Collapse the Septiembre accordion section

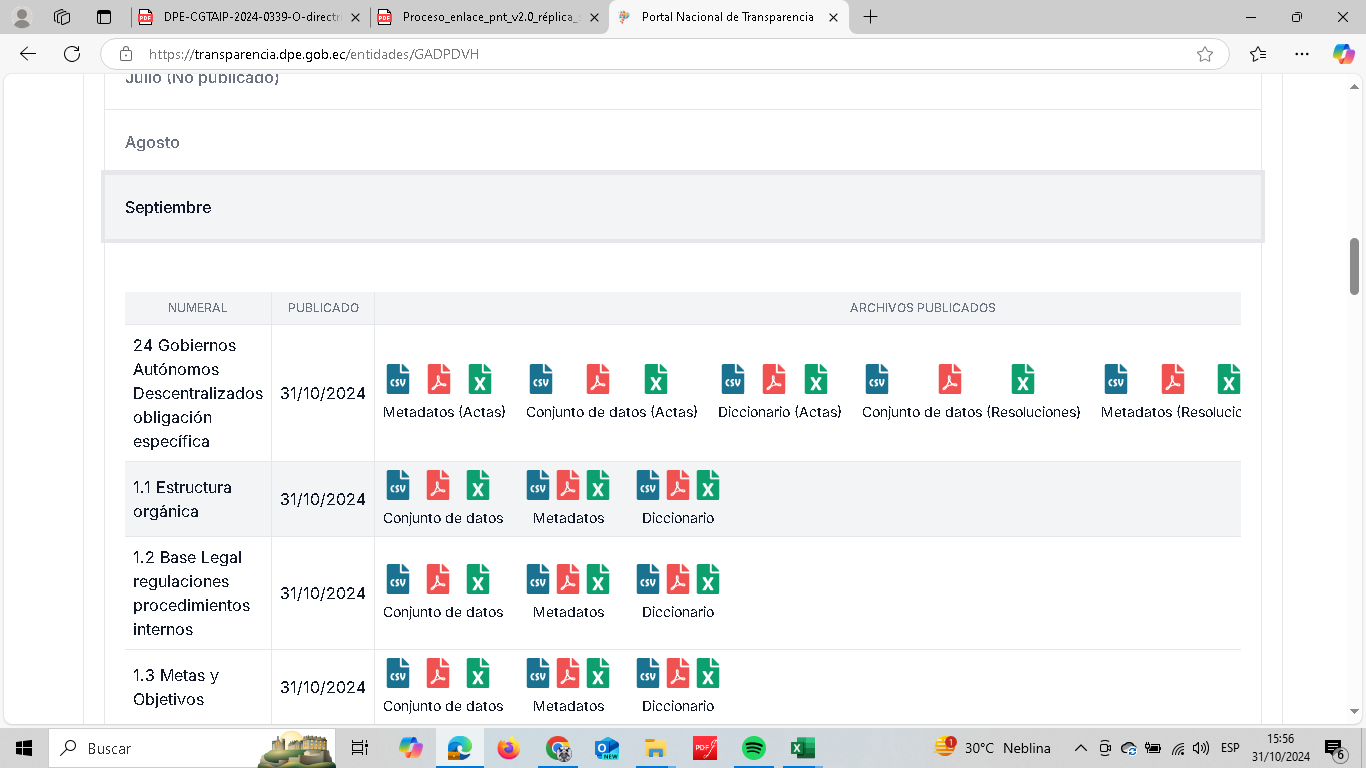pyautogui.click(x=683, y=207)
